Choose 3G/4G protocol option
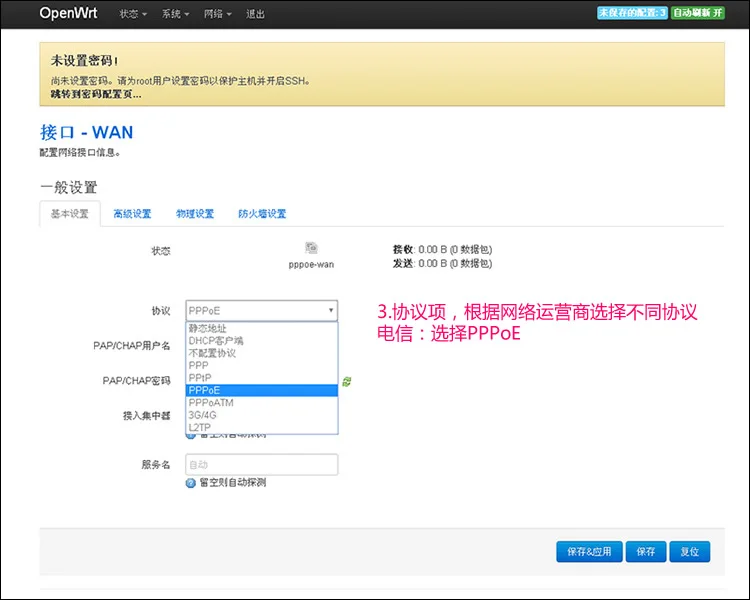The image size is (750, 600). [262, 415]
